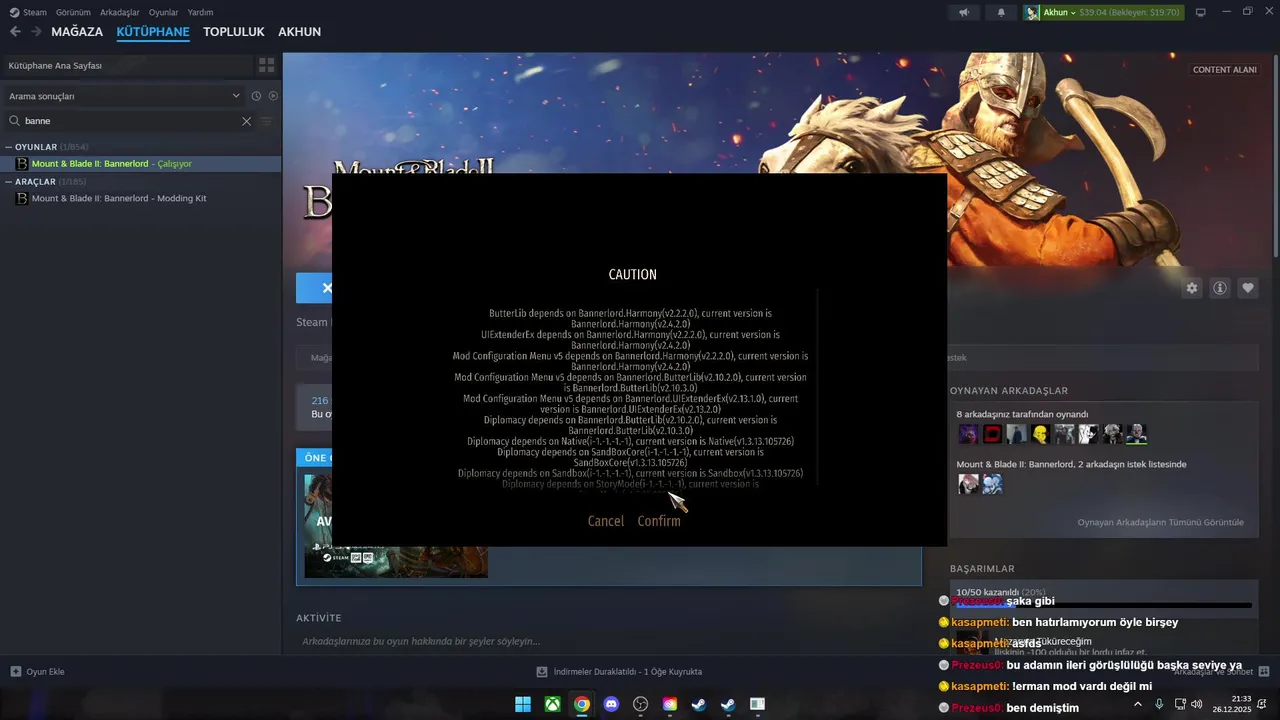Open the advanced filter icon beside search
Screen dimensions: 1280x720
point(266,121)
